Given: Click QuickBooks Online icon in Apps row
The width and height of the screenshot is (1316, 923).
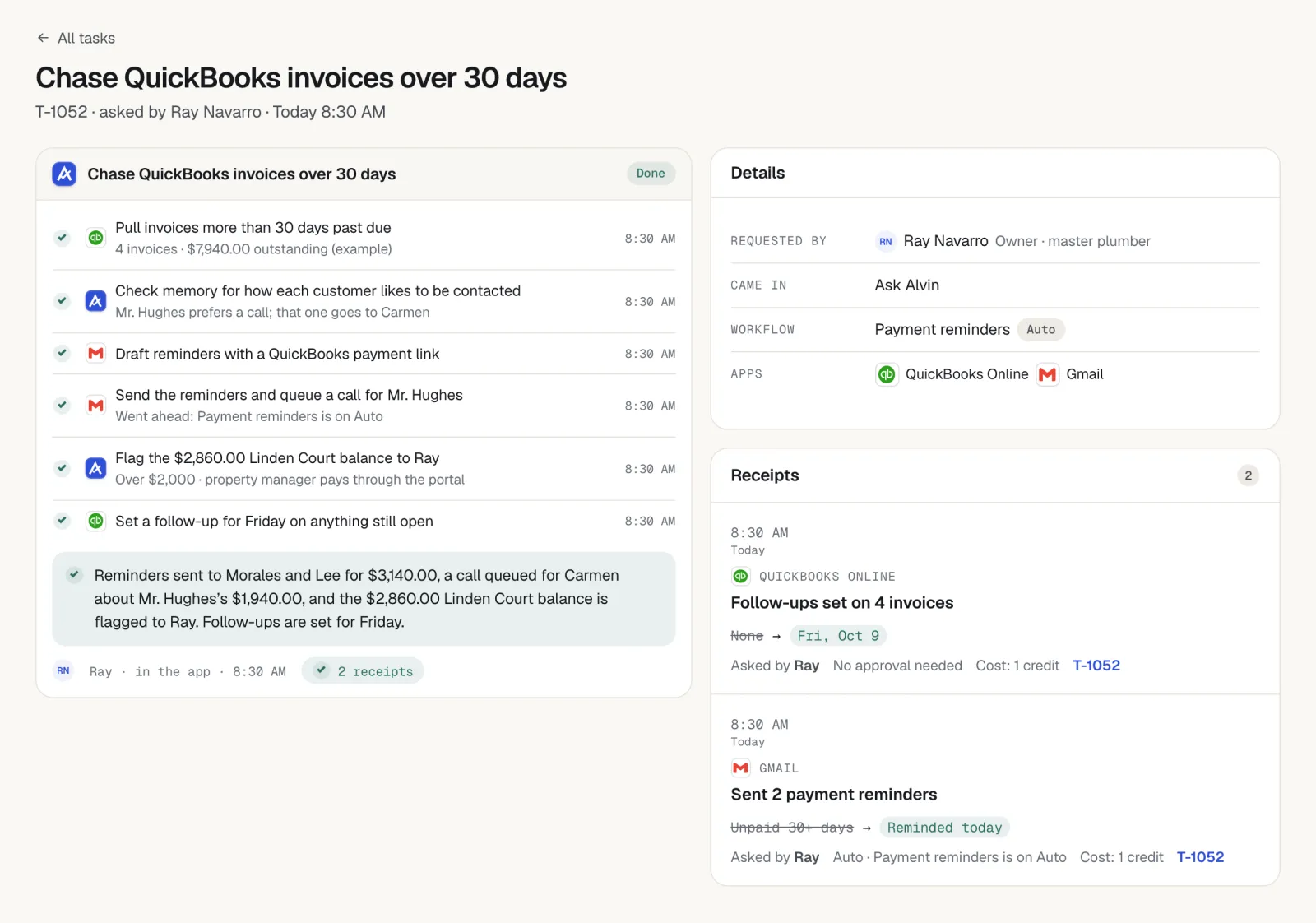Looking at the screenshot, I should 887,374.
